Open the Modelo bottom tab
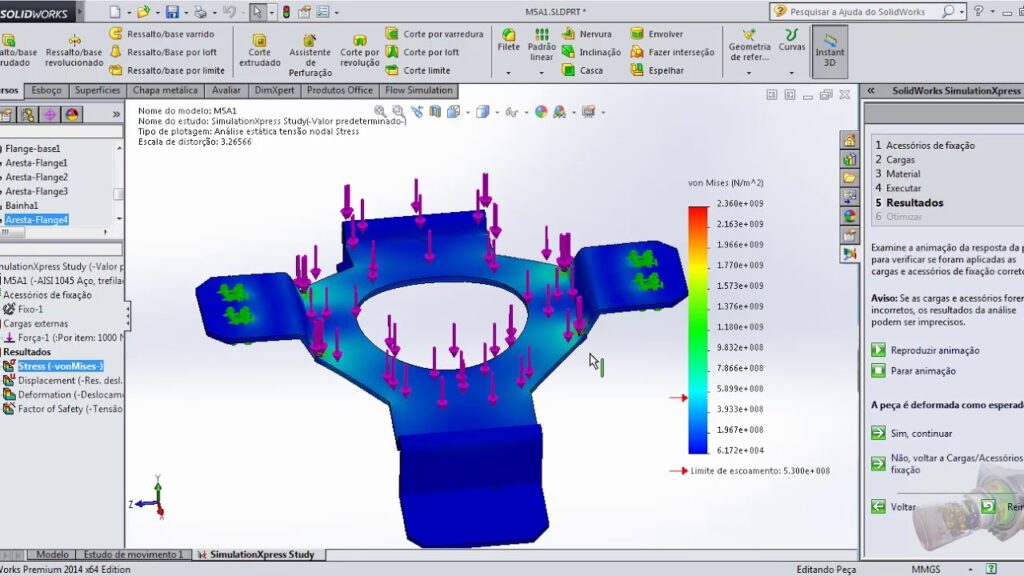 [x=52, y=554]
